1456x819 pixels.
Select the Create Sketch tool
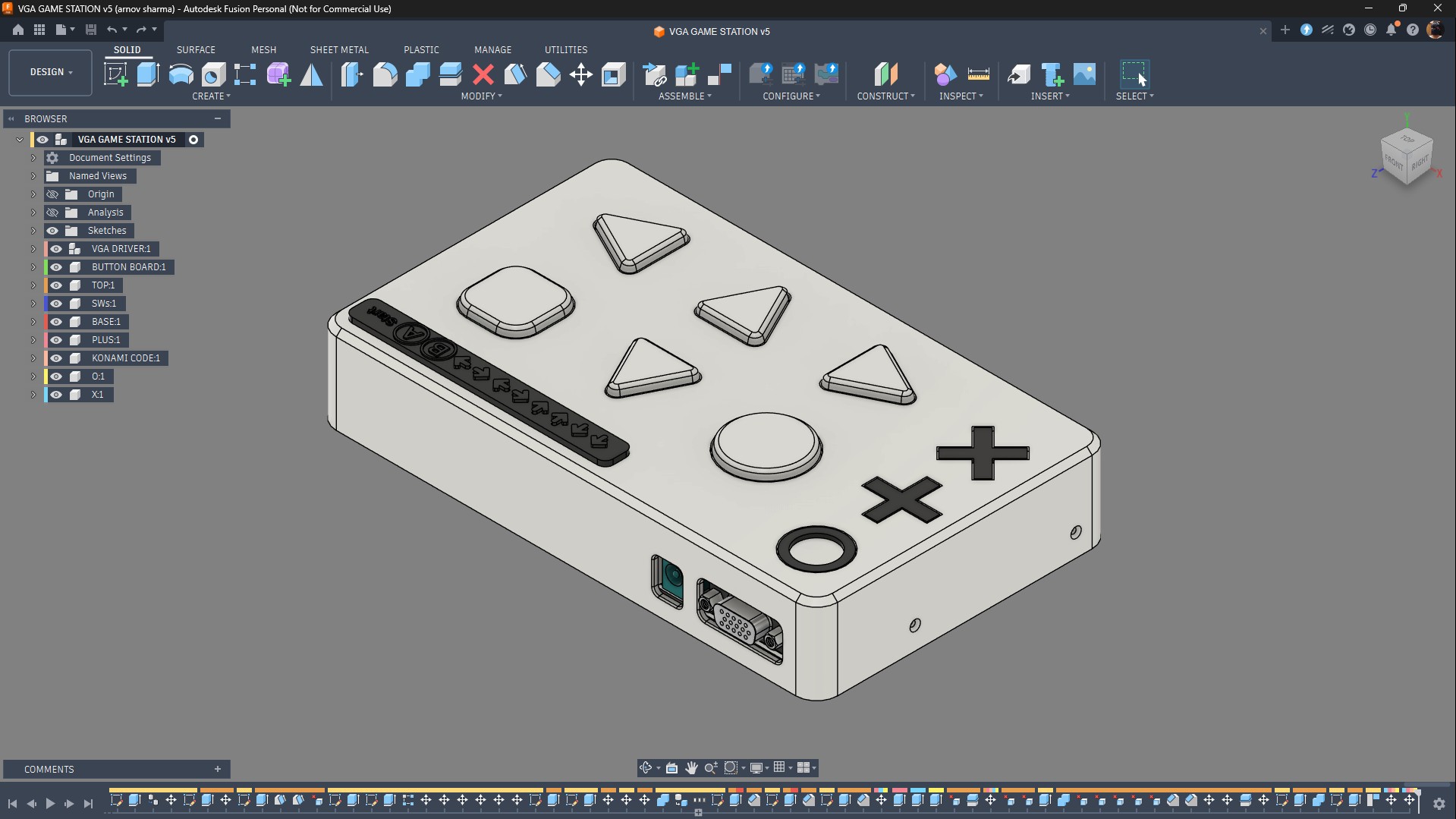(115, 74)
